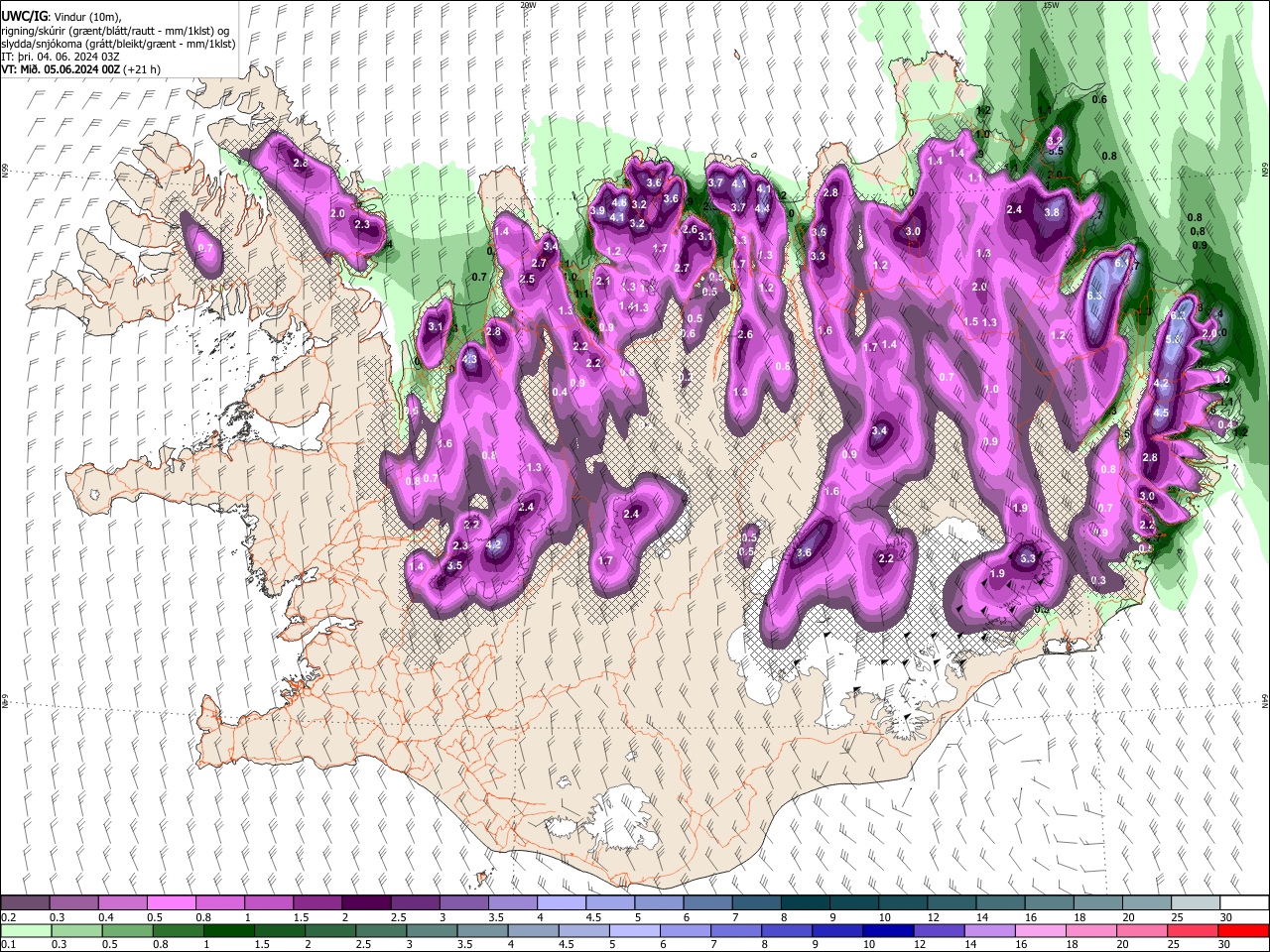Click the crimson 25 swatch in the lower legend
The height and width of the screenshot is (952, 1270).
point(1192,930)
